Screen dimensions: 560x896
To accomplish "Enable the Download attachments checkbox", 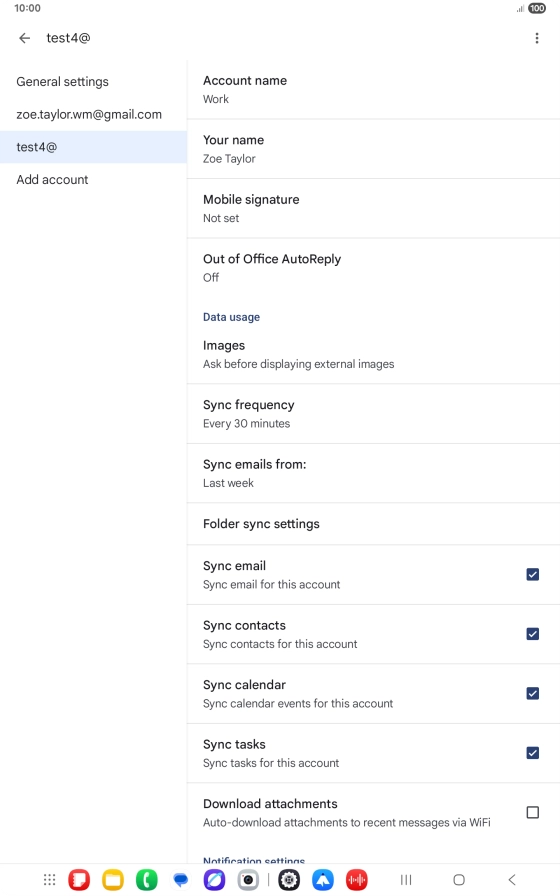I will click(x=533, y=812).
